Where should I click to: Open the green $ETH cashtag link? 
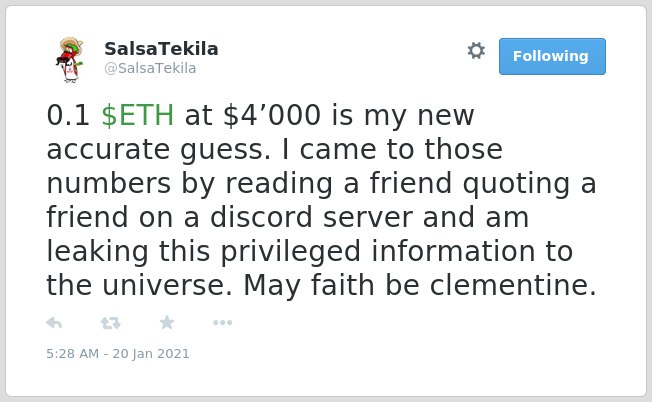point(138,115)
